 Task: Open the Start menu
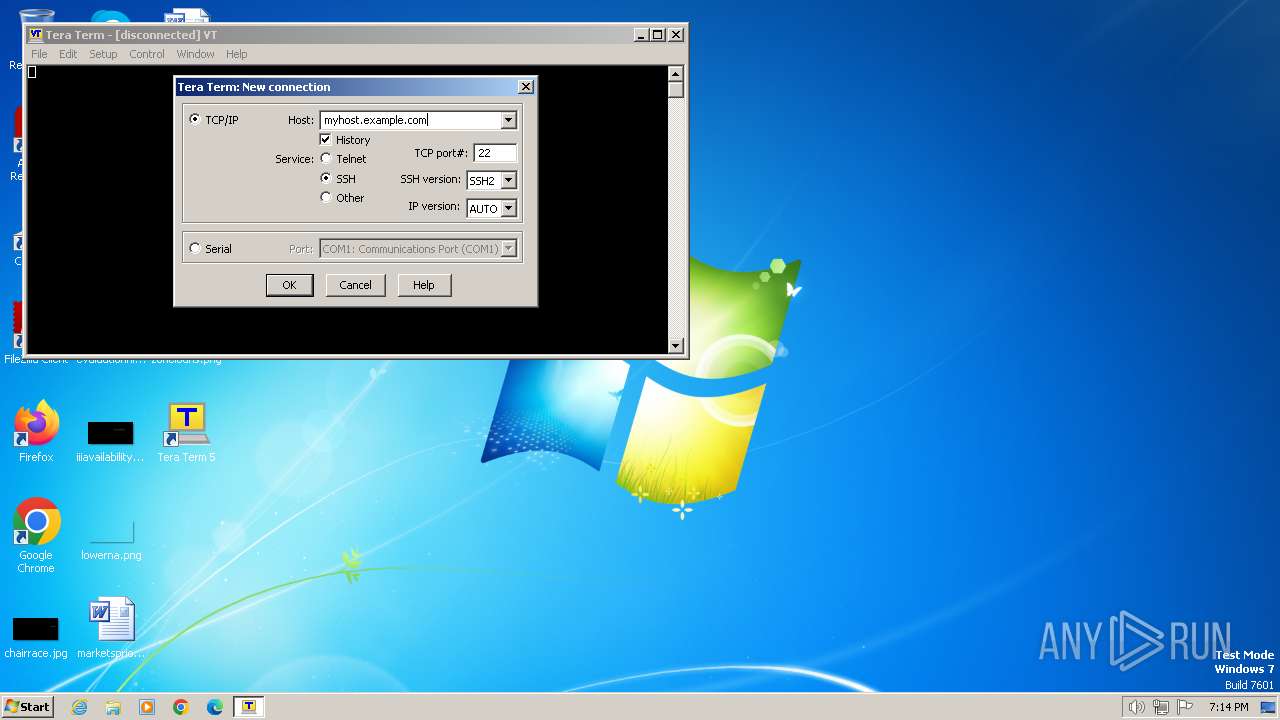tap(27, 707)
